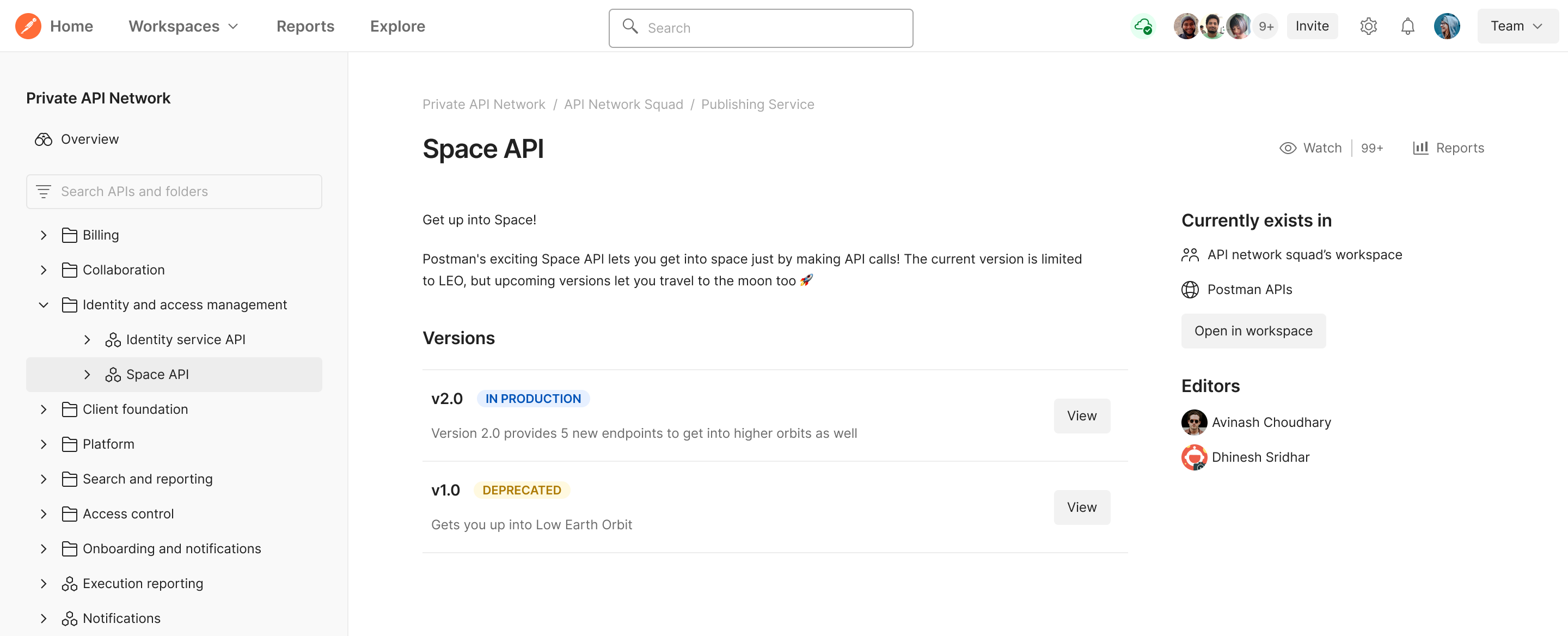
Task: View version 2.0 details
Action: click(1081, 415)
